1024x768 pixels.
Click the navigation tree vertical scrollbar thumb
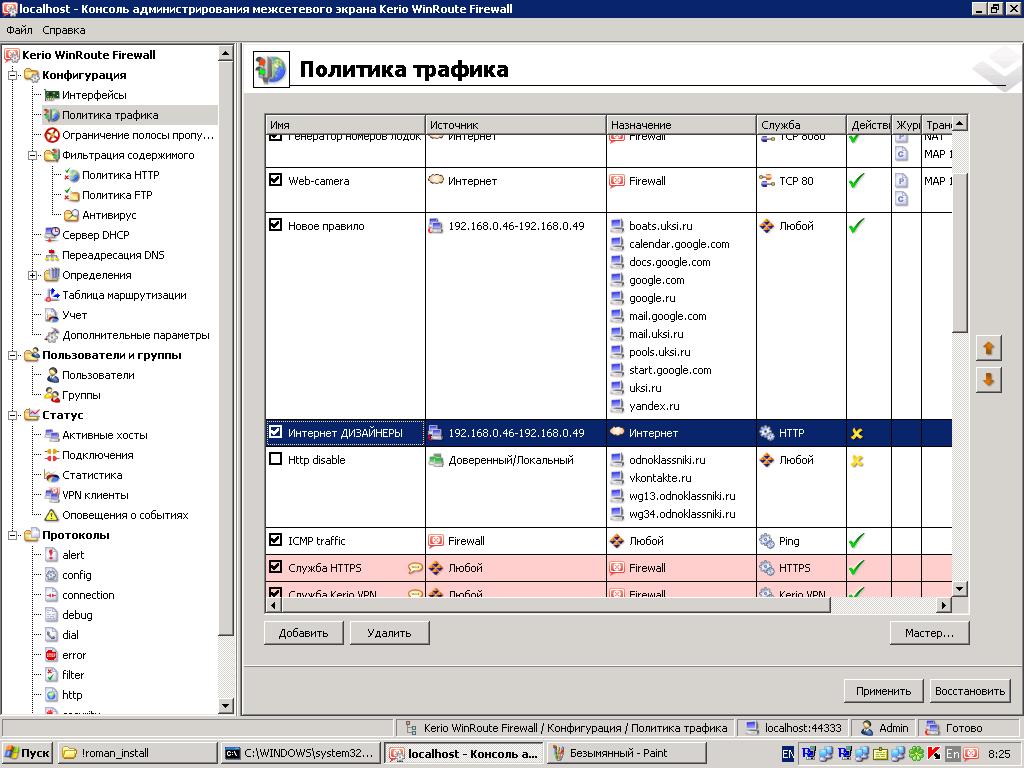click(225, 348)
